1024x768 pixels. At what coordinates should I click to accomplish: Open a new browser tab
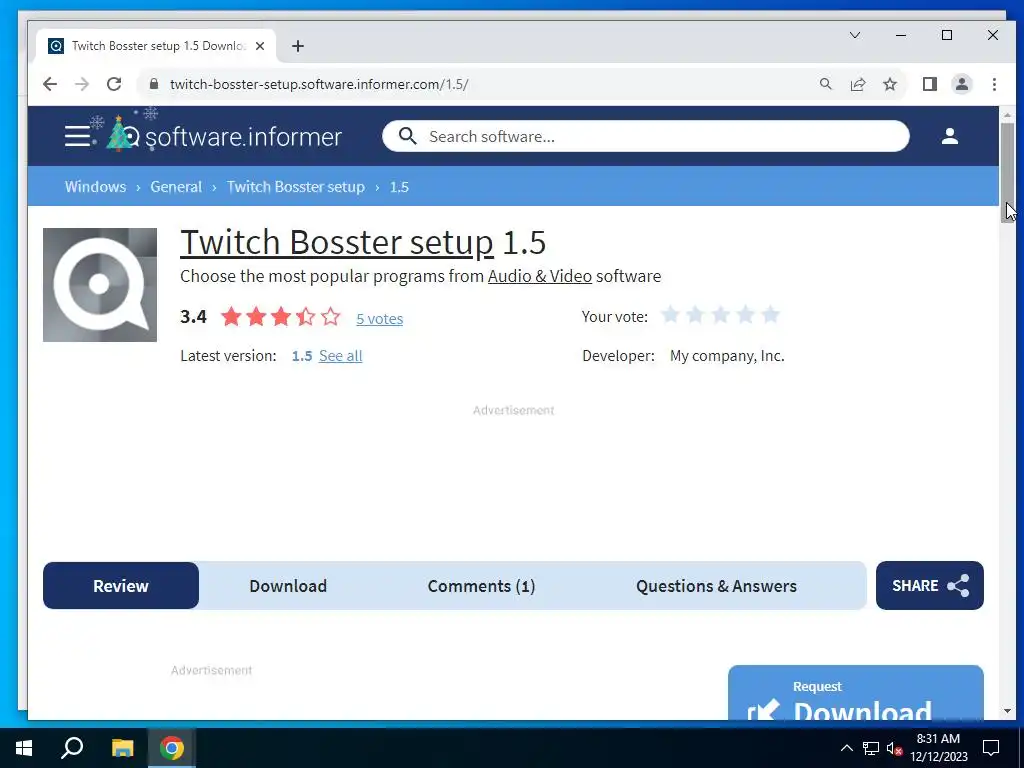[298, 46]
